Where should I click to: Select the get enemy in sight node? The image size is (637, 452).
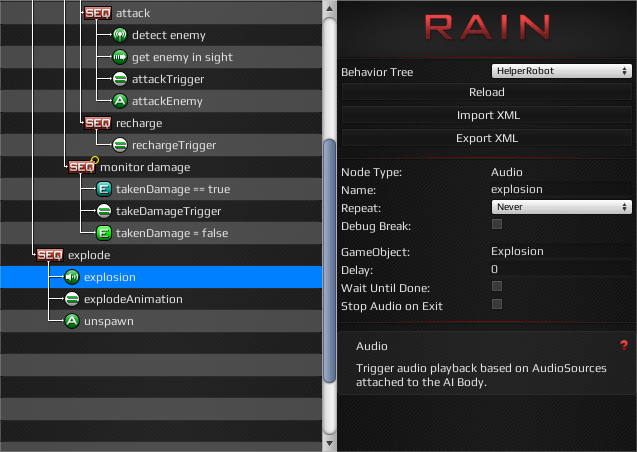pos(182,57)
